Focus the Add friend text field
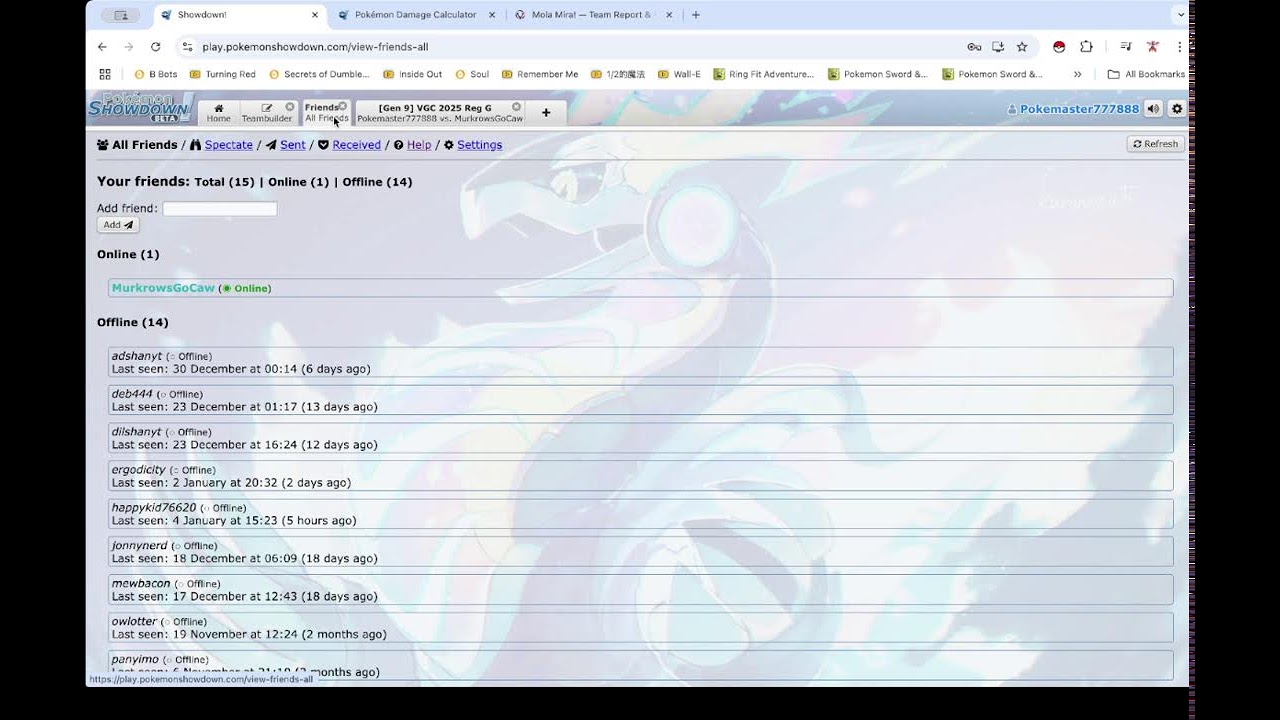This screenshot has width=1280, height=720. (219, 209)
